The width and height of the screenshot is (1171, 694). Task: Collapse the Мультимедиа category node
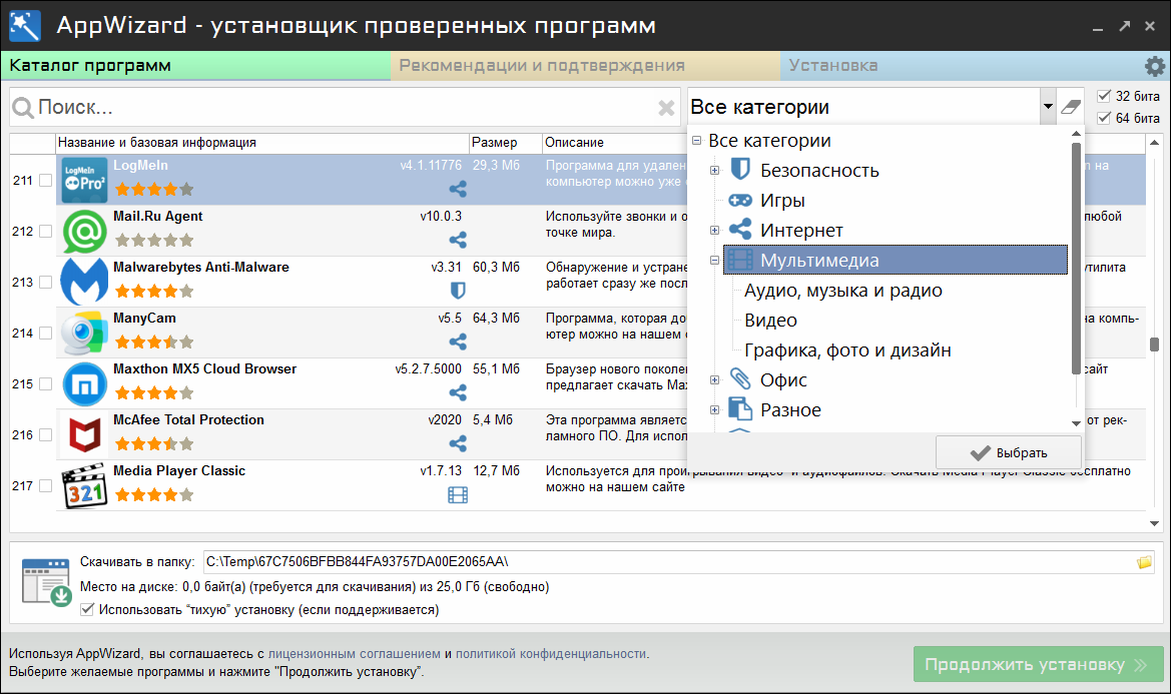point(715,260)
